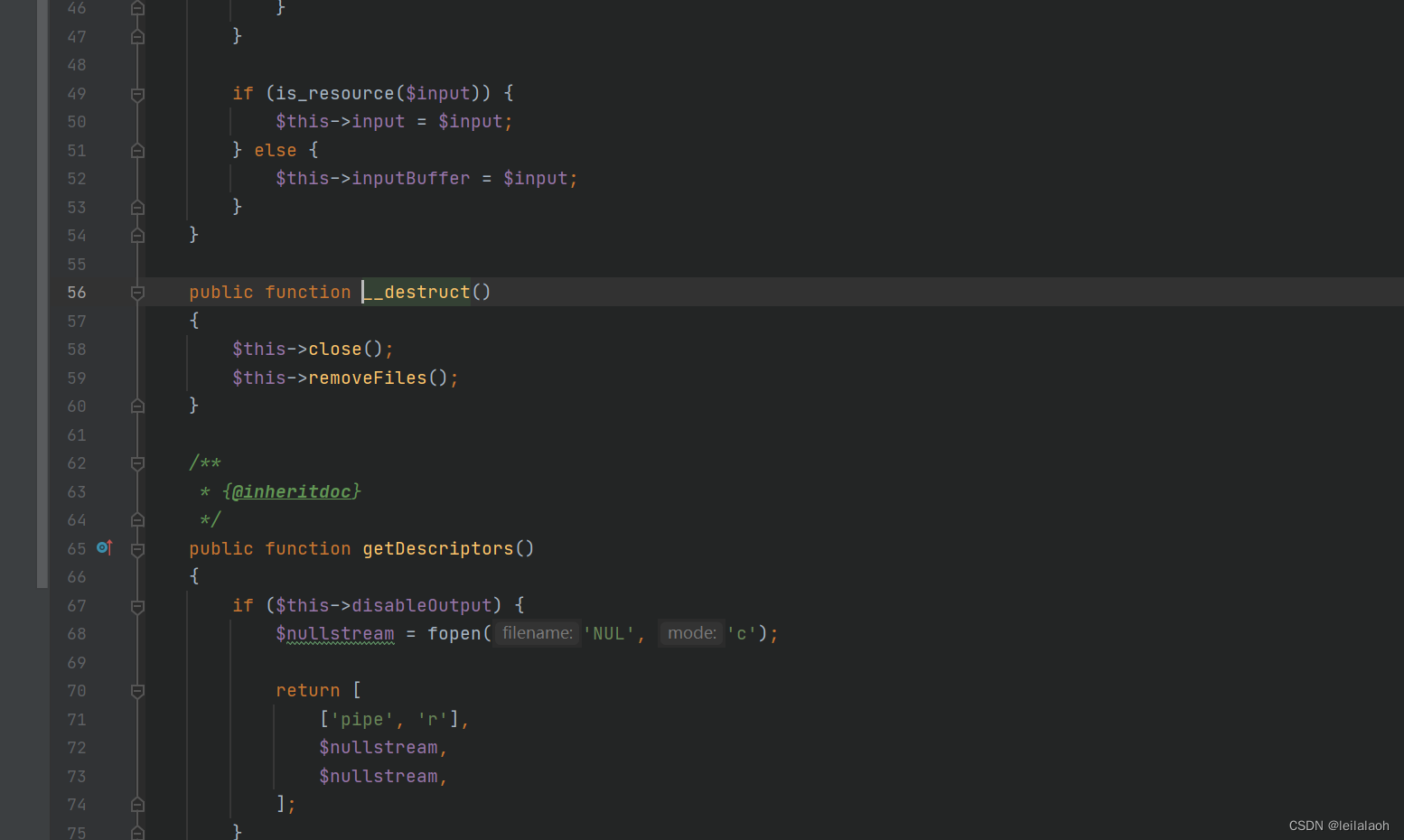This screenshot has height=840, width=1404.
Task: Click the getDescriptors method name
Action: (437, 547)
